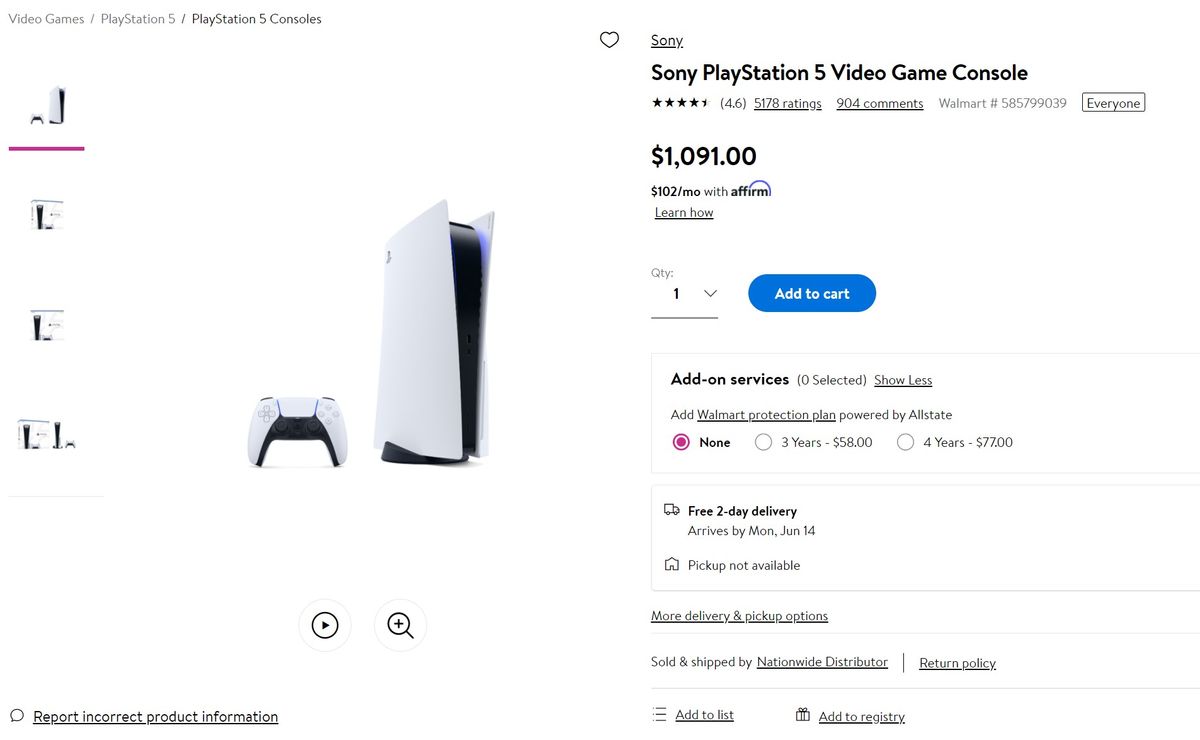This screenshot has height=740, width=1200.
Task: Click the Add to list icon
Action: [658, 714]
